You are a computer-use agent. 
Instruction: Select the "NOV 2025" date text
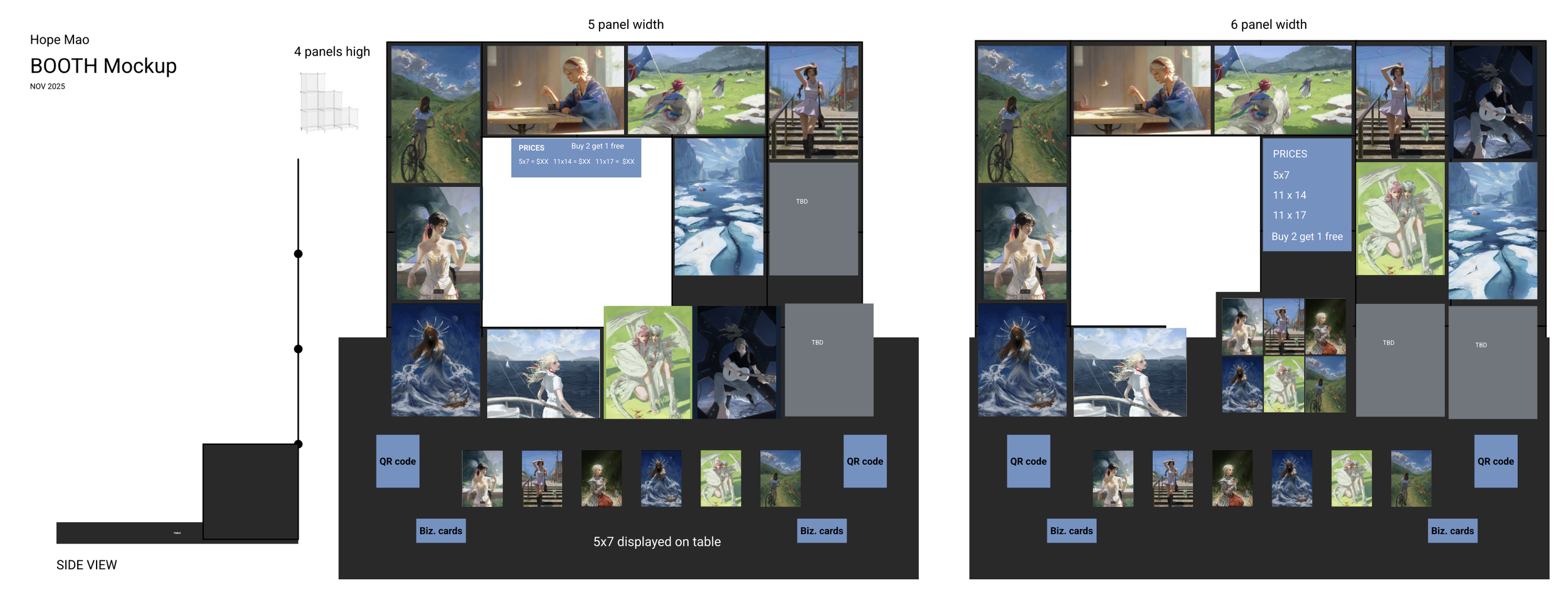48,87
